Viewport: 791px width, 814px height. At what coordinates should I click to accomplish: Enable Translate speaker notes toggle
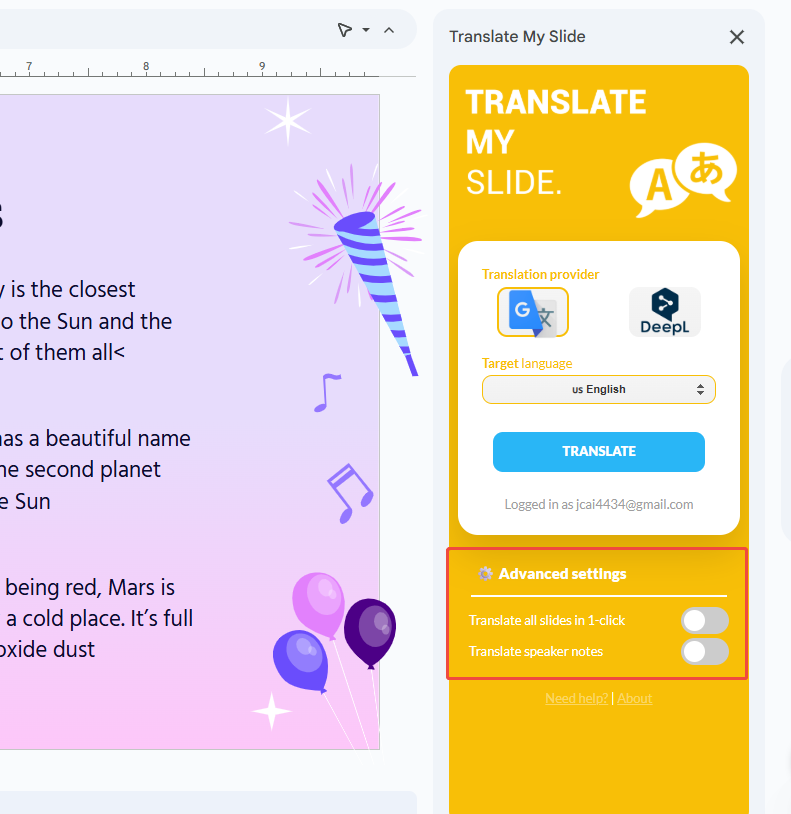point(704,652)
